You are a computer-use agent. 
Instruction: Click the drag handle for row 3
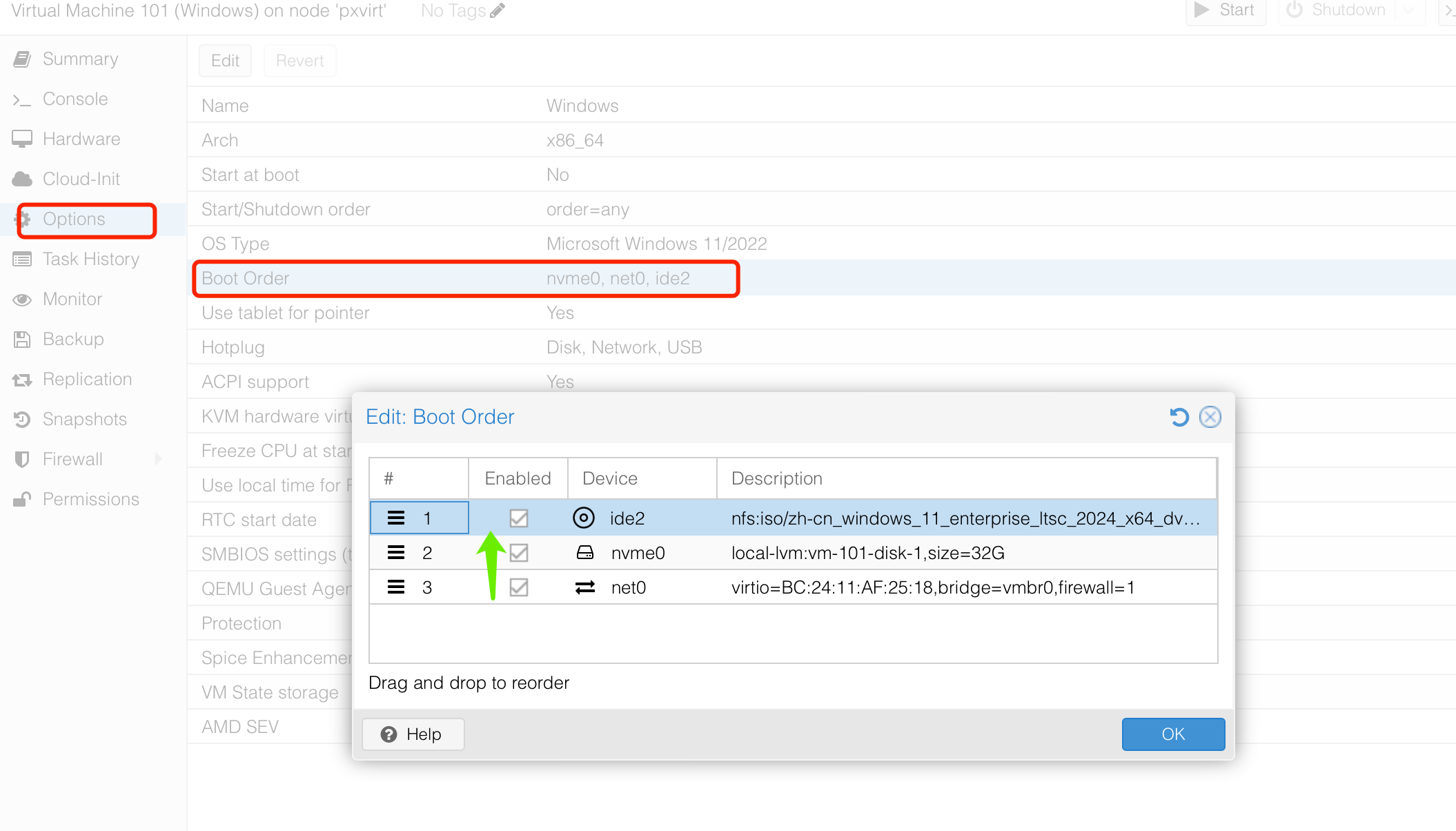(396, 587)
